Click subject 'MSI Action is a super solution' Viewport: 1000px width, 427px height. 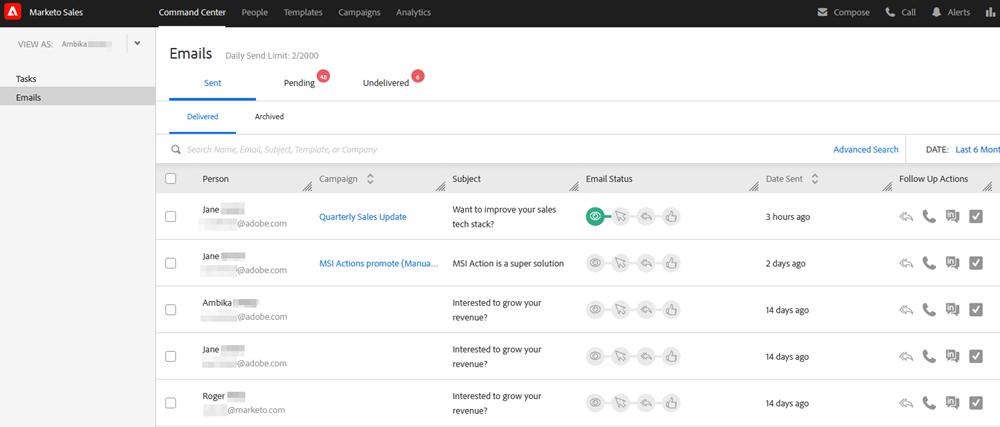coord(508,263)
